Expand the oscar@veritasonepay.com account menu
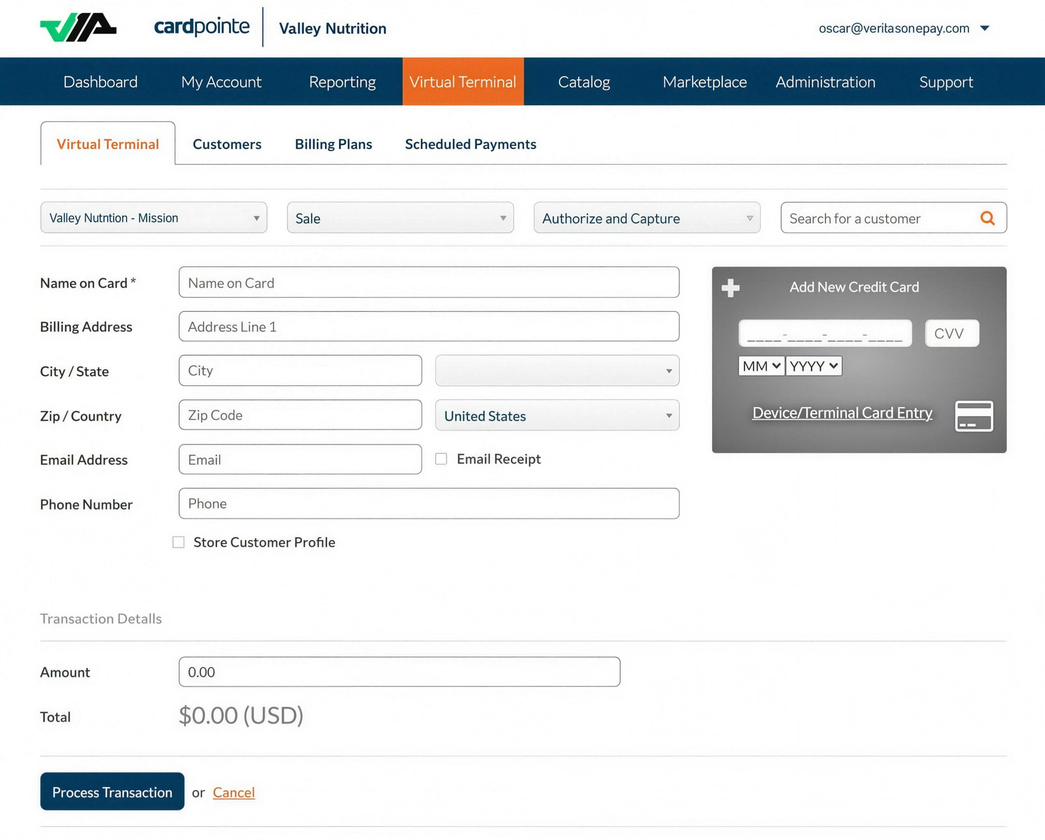The height and width of the screenshot is (840, 1045). [904, 28]
